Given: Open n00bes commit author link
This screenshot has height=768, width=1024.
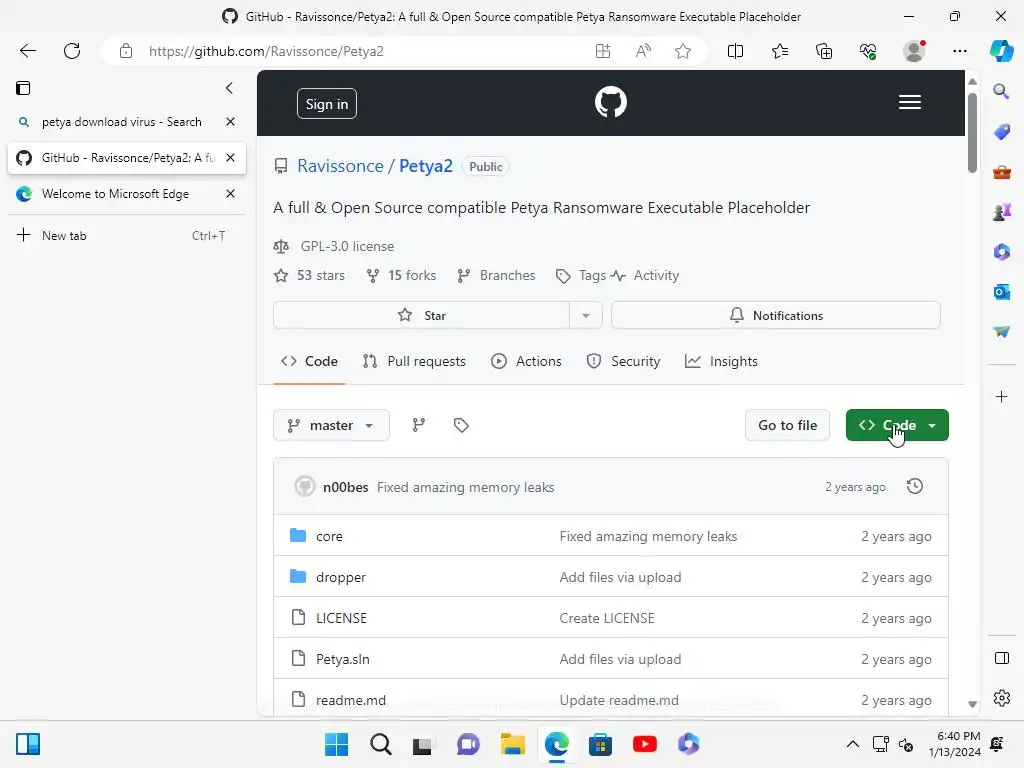Looking at the screenshot, I should click(x=345, y=487).
